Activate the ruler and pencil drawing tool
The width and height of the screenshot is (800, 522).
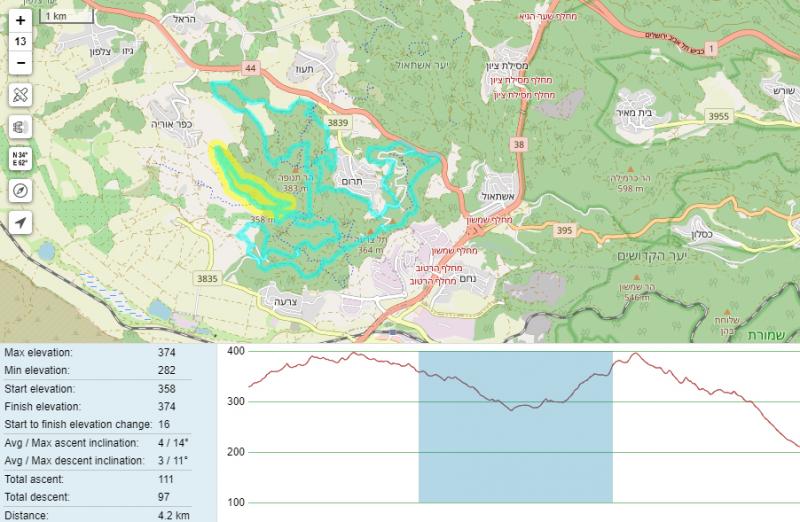point(20,96)
